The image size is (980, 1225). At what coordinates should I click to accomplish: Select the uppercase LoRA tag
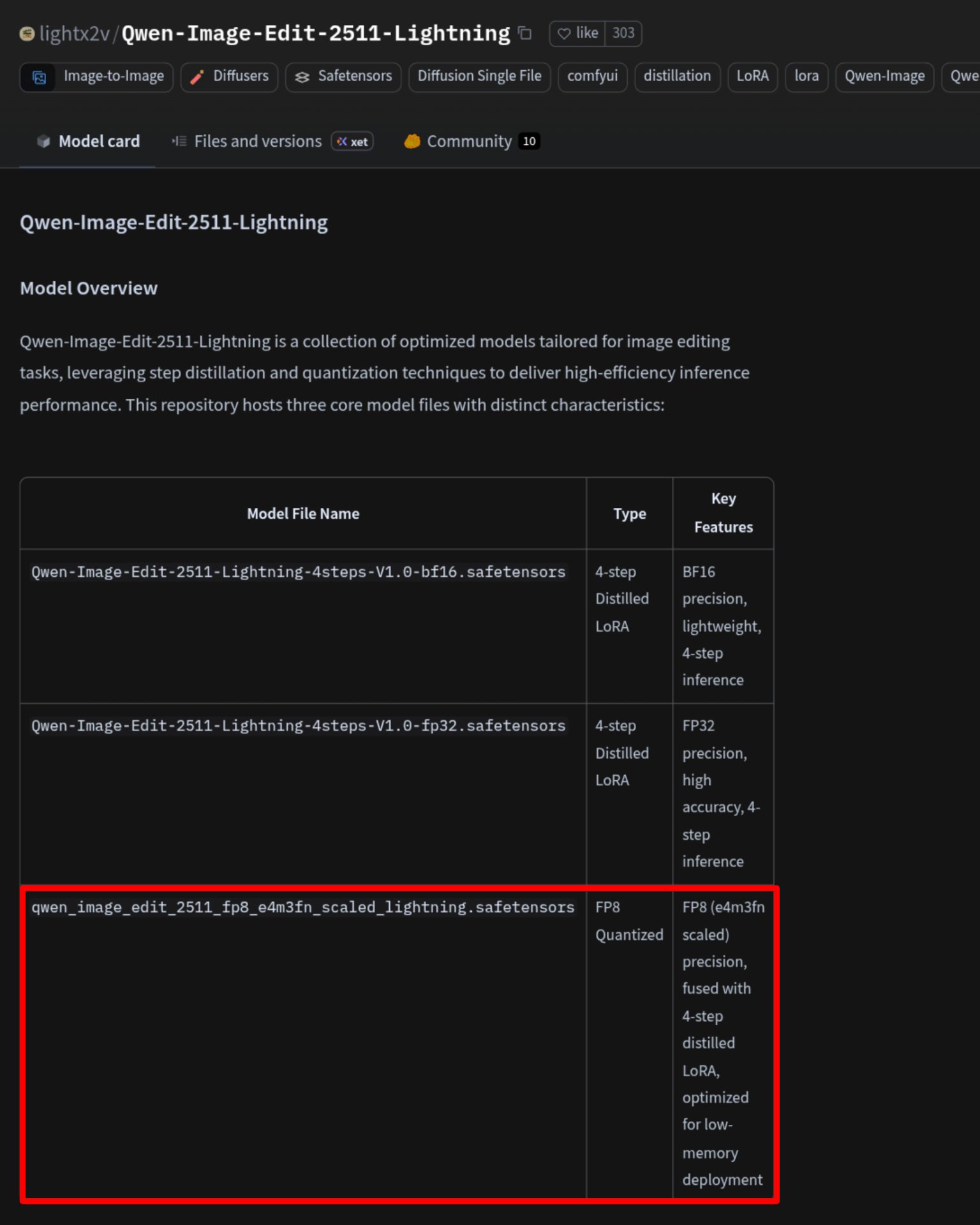click(752, 77)
